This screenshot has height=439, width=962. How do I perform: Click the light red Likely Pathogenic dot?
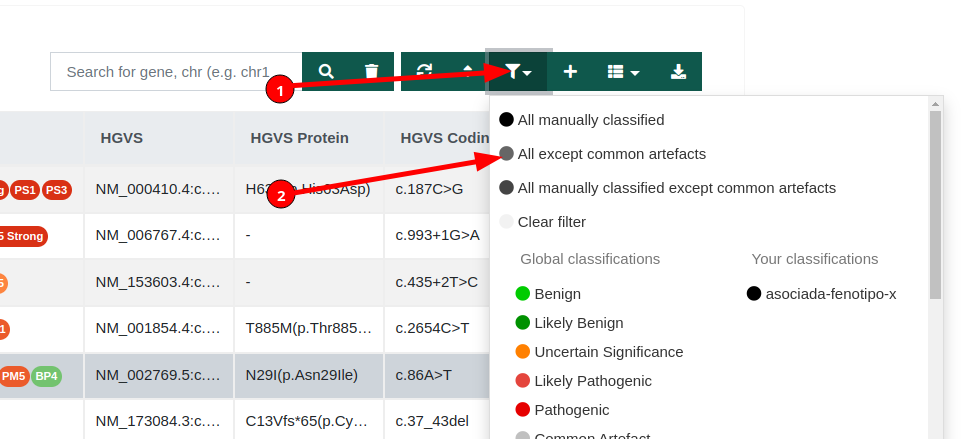pyautogui.click(x=523, y=381)
